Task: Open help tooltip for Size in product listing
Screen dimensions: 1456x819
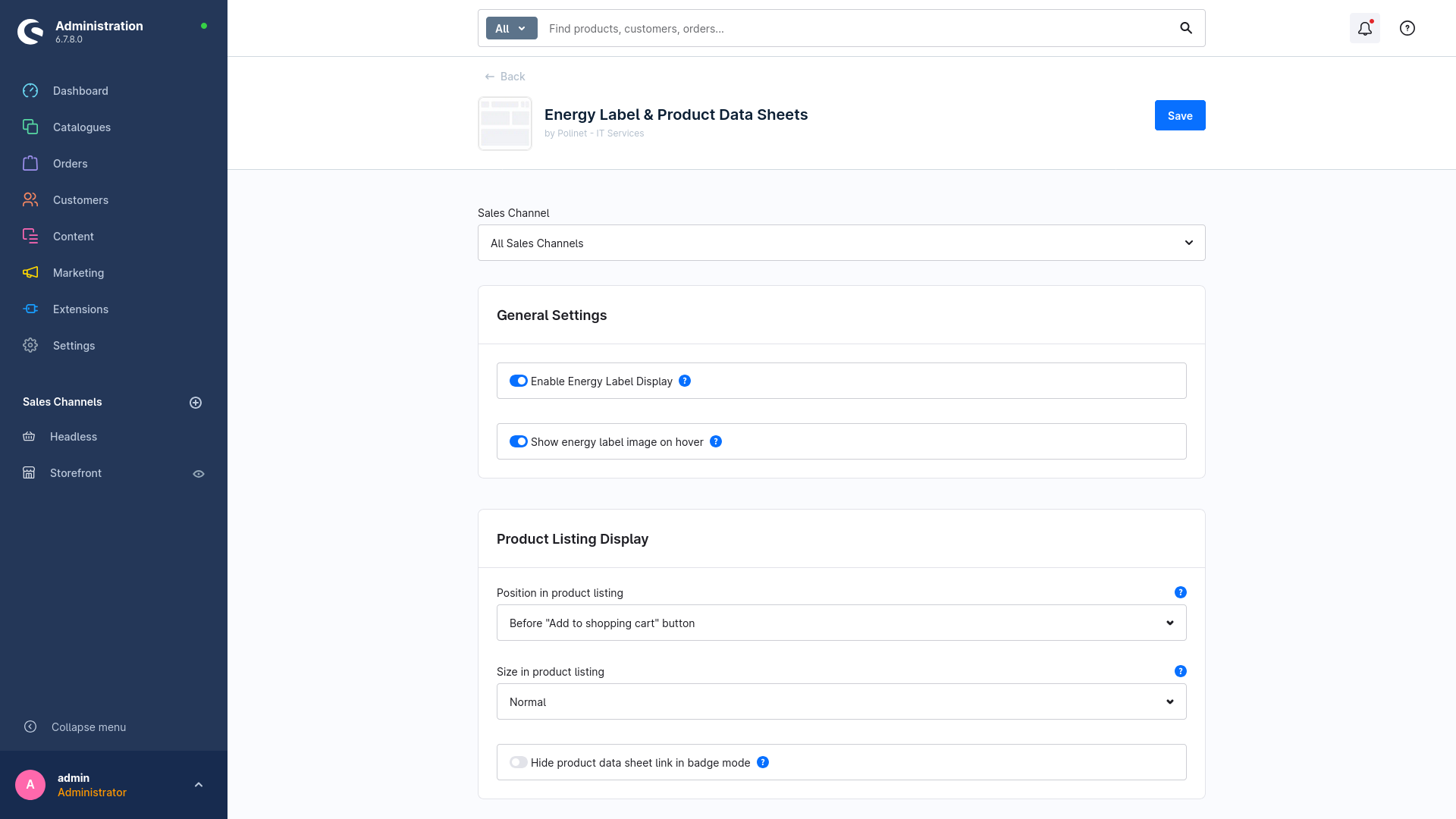Action: point(1180,671)
